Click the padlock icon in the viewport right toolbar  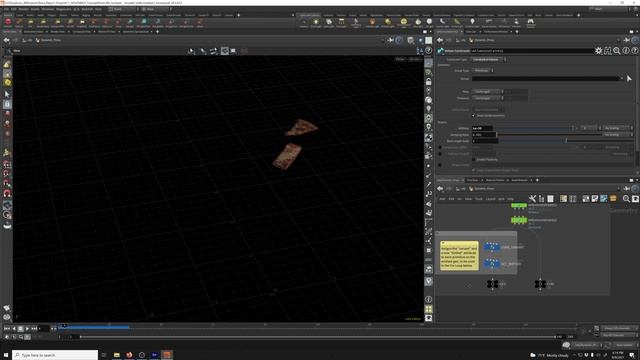[429, 82]
